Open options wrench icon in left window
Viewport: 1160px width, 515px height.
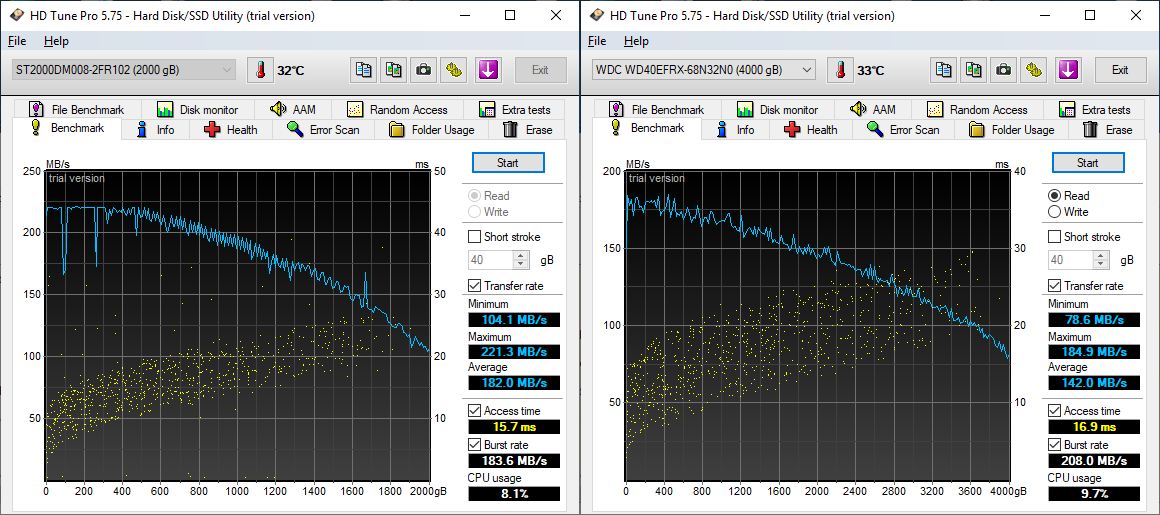(x=453, y=70)
